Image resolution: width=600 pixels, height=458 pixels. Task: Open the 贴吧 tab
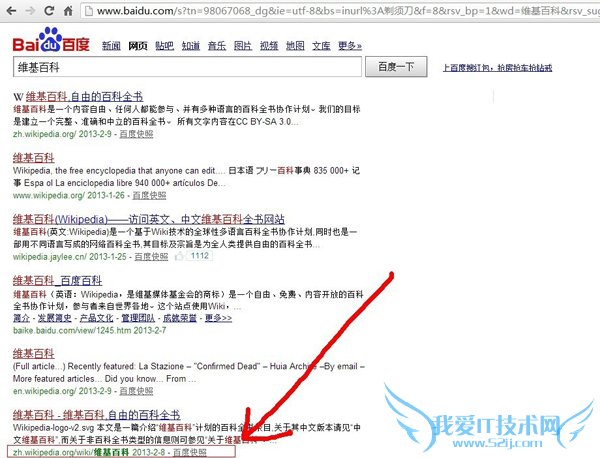[164, 46]
